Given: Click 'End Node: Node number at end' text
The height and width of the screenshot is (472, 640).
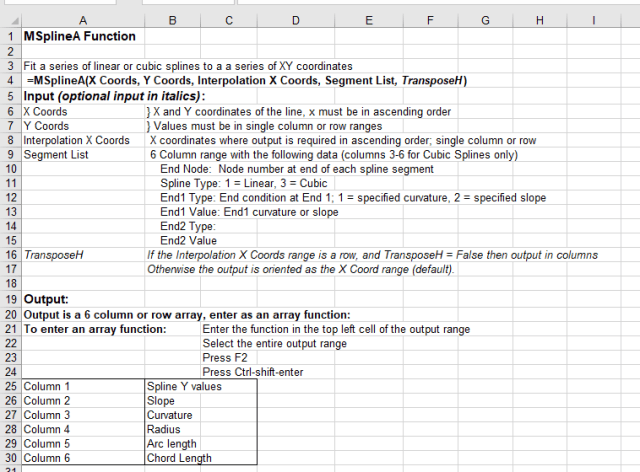Looking at the screenshot, I should (x=297, y=169).
